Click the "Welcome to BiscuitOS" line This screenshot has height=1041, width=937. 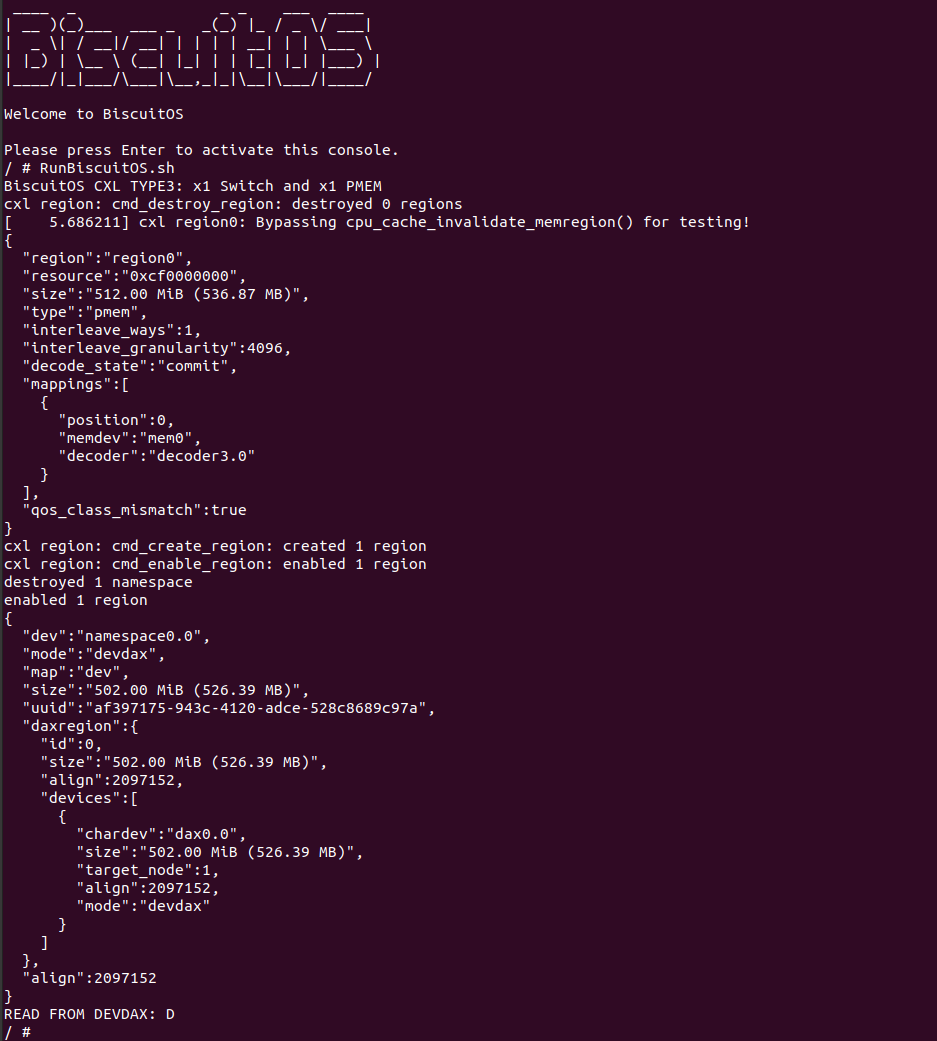coord(93,114)
